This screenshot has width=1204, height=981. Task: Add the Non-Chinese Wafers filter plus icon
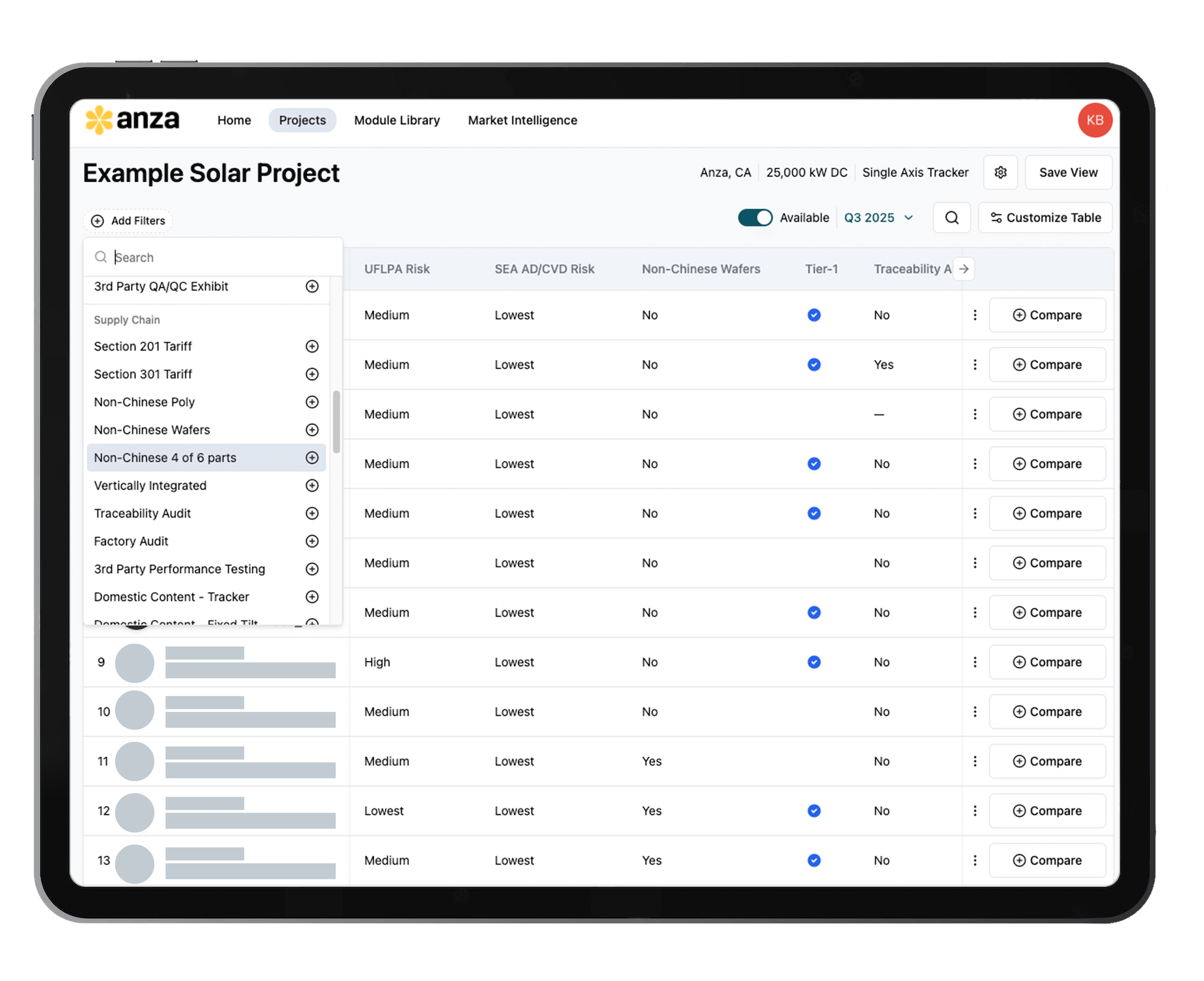coord(312,430)
